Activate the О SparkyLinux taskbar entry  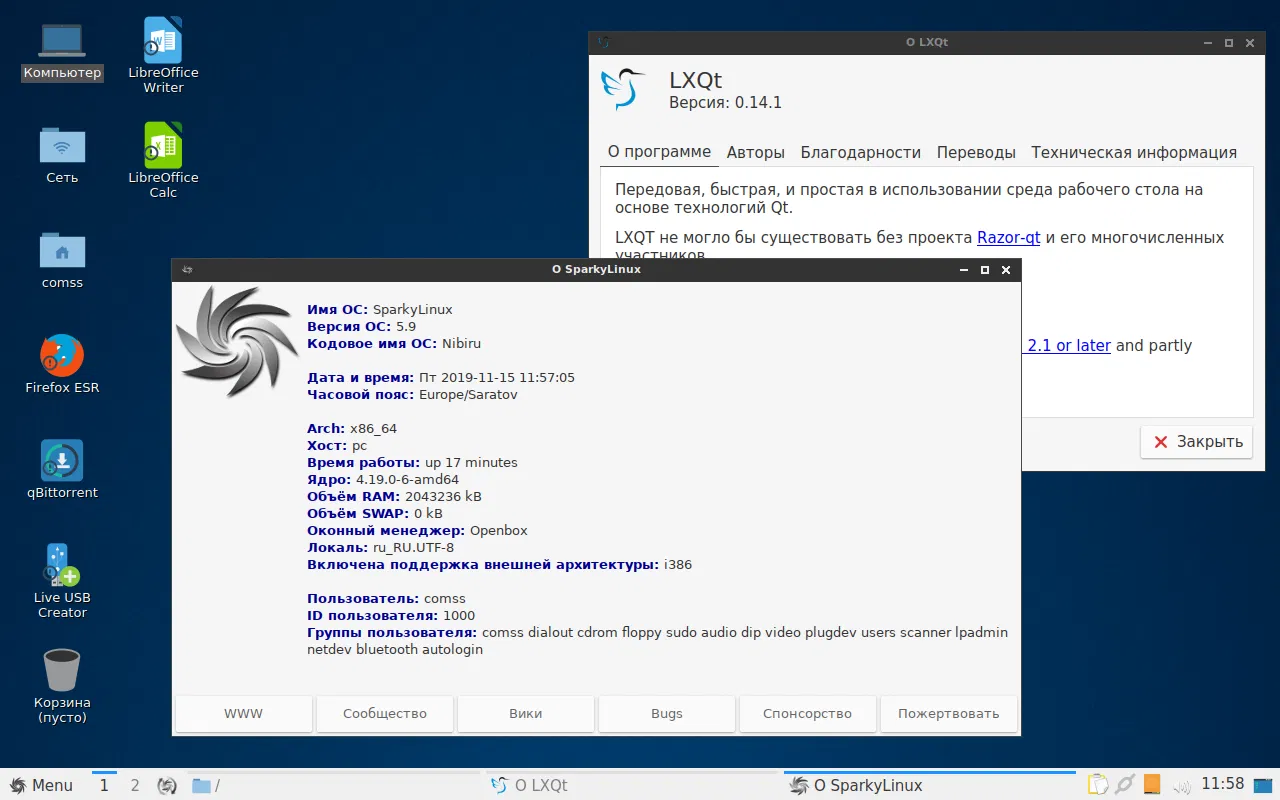[930, 785]
